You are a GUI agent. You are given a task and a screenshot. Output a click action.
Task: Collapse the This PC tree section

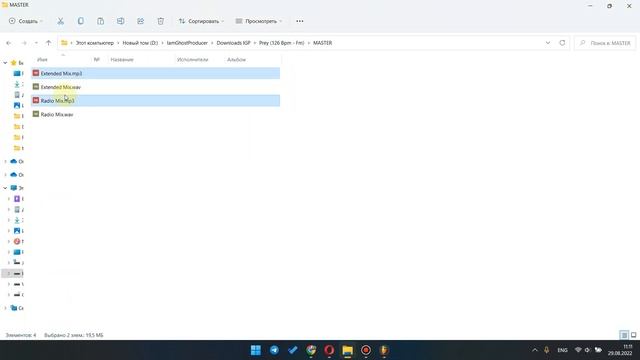tap(5, 188)
